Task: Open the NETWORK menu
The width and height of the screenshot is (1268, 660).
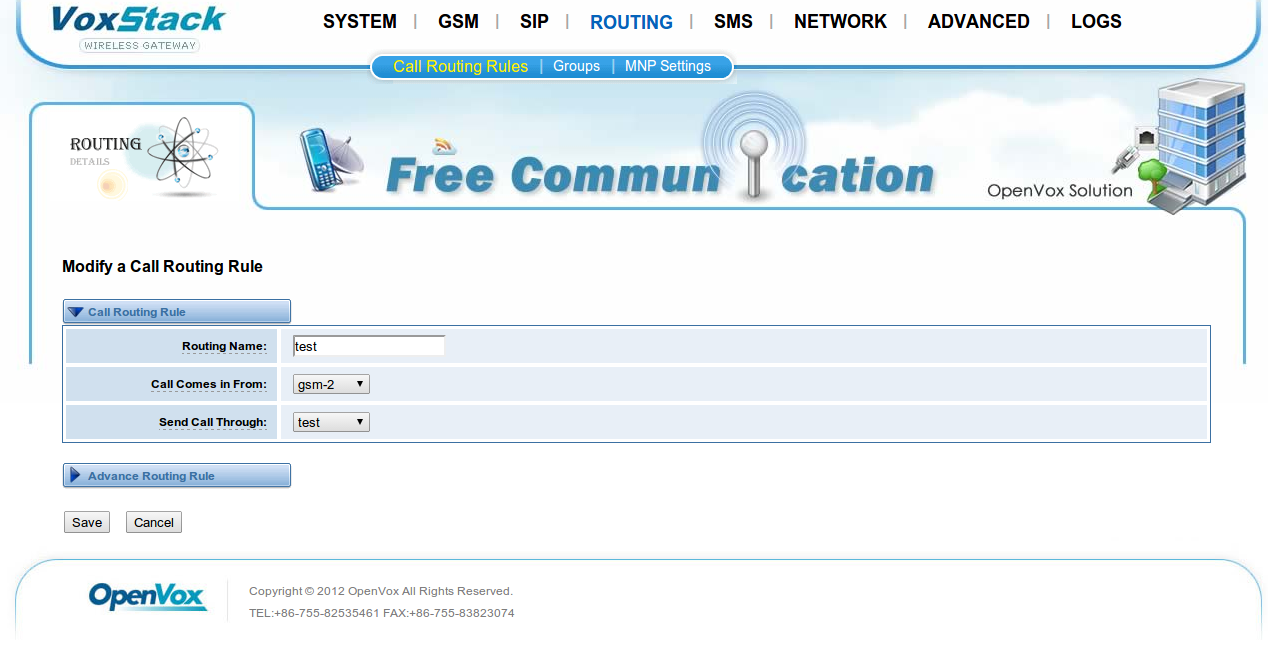Action: (x=840, y=22)
